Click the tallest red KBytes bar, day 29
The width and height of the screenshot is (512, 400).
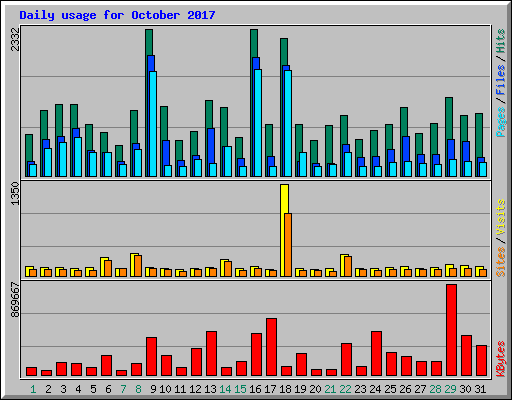452,330
